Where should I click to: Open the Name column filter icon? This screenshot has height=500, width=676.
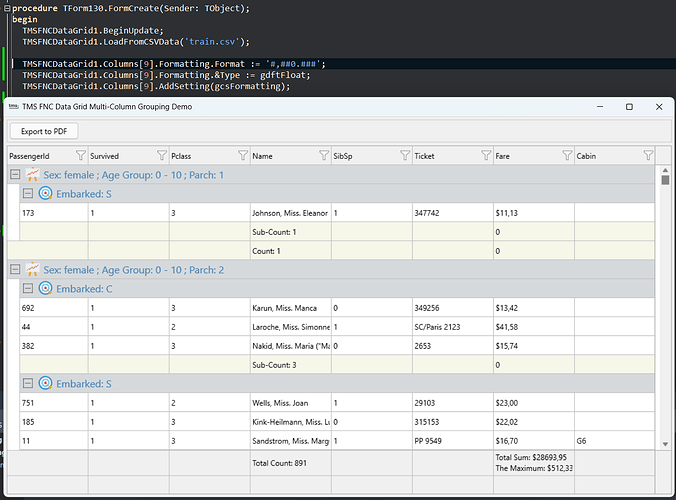point(323,155)
